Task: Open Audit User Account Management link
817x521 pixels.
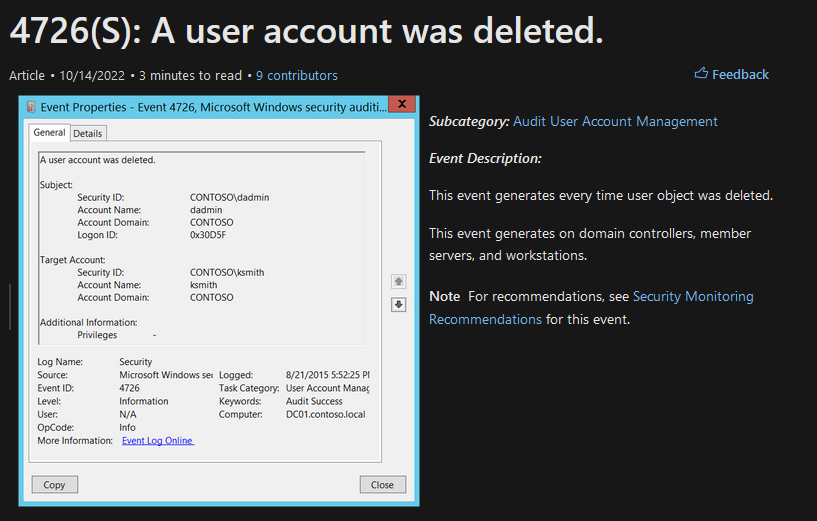Action: click(x=615, y=121)
